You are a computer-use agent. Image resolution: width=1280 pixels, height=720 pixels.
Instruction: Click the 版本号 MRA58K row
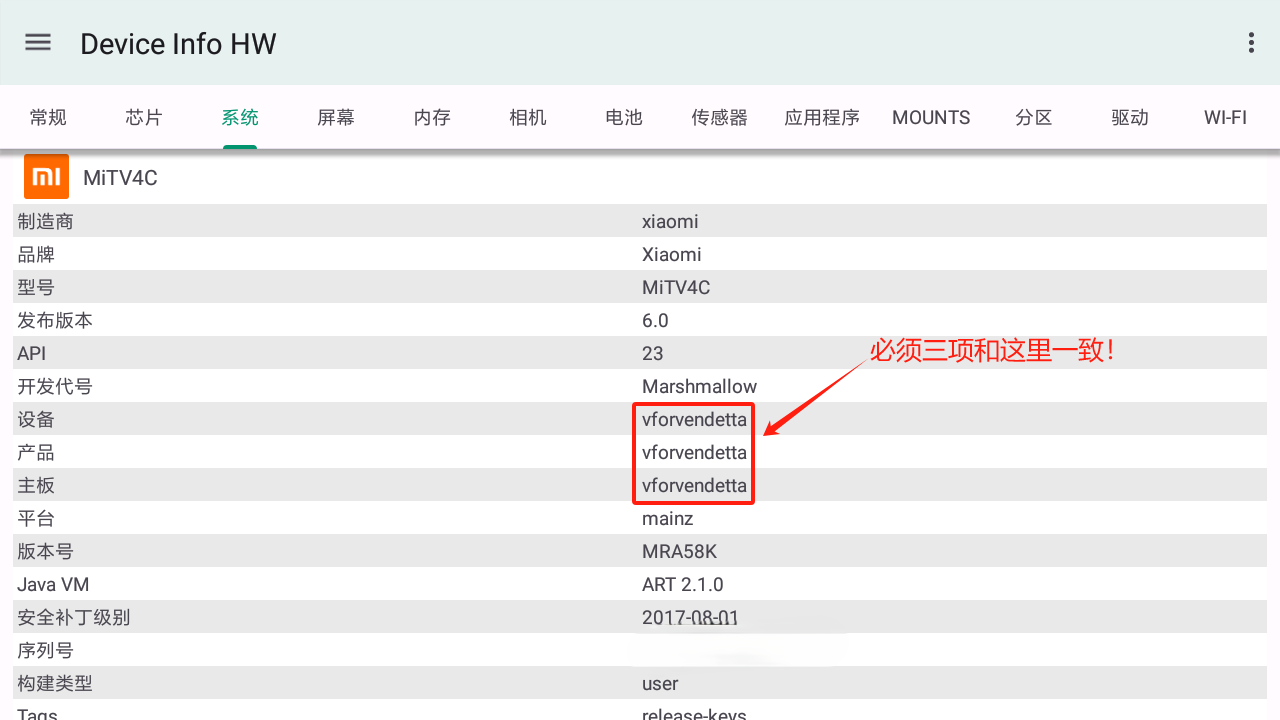click(x=640, y=551)
